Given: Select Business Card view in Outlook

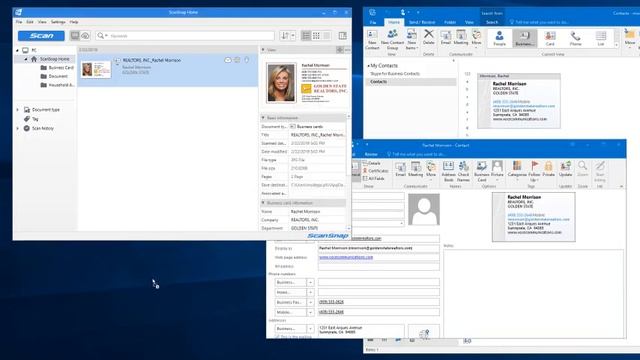Looking at the screenshot, I should click(x=524, y=38).
